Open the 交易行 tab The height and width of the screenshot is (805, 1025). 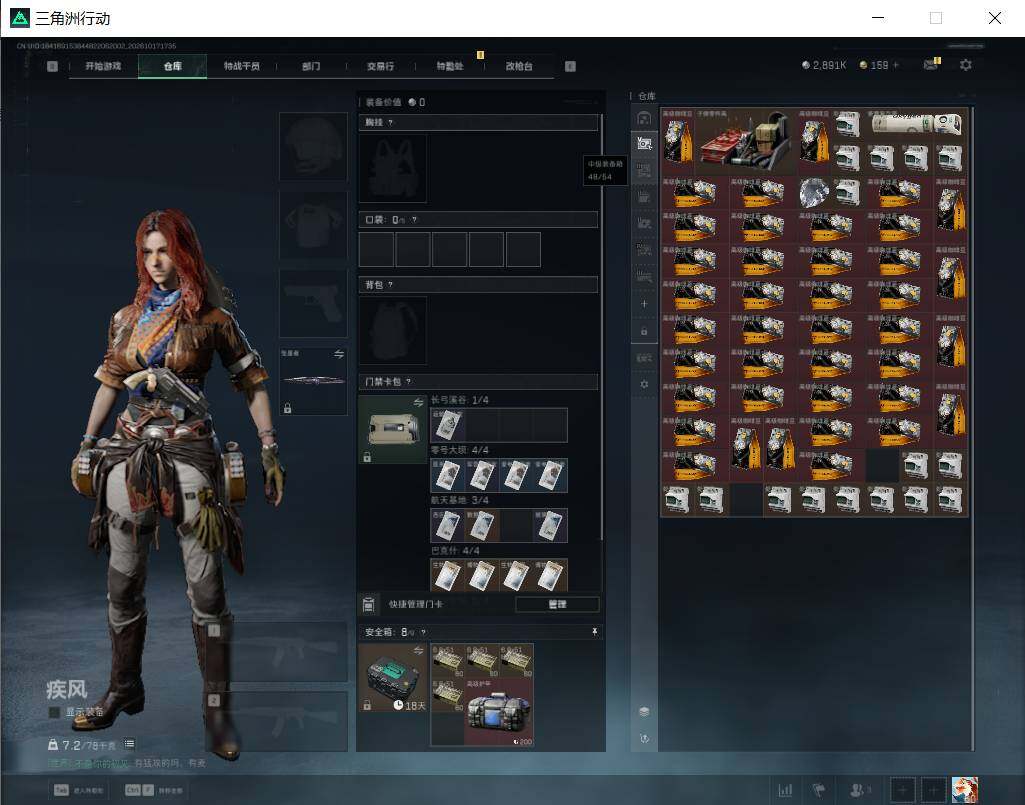click(x=380, y=66)
